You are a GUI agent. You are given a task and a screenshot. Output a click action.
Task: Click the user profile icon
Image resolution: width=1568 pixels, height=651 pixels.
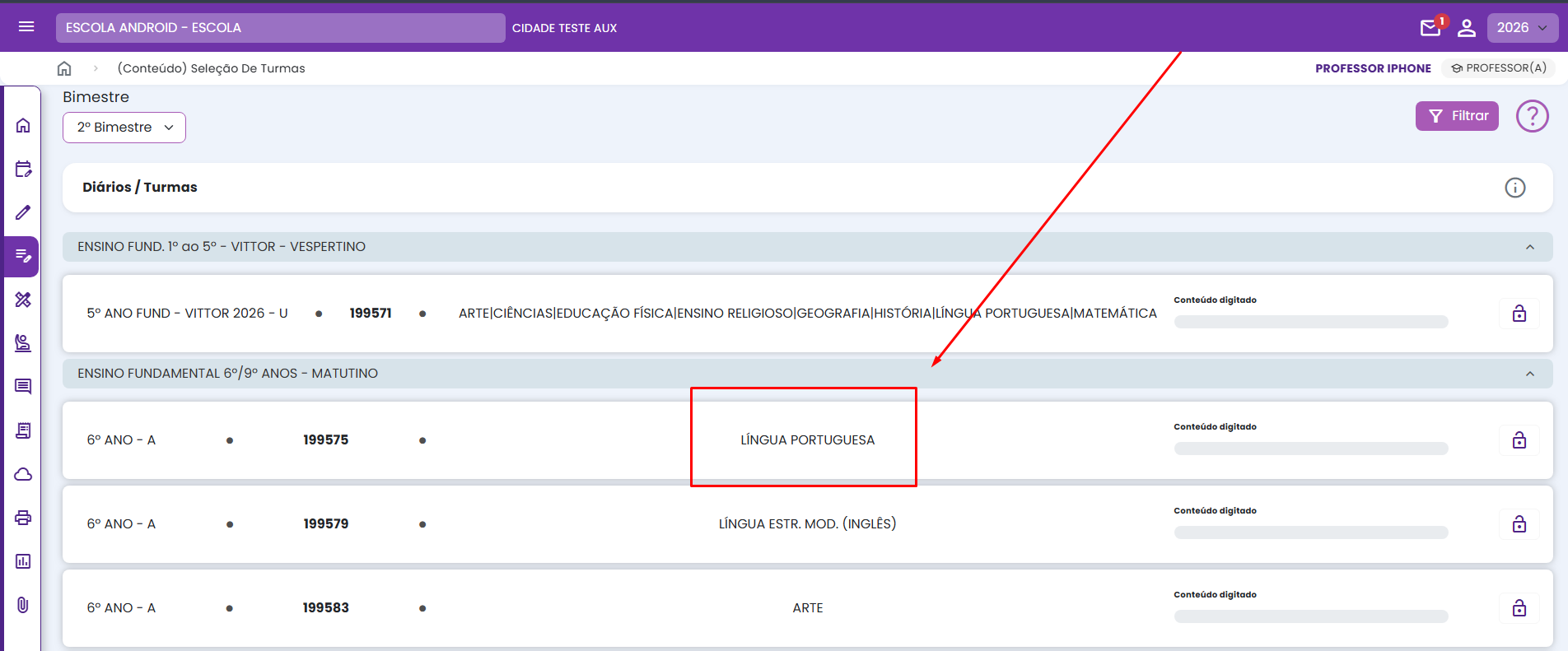click(x=1467, y=28)
